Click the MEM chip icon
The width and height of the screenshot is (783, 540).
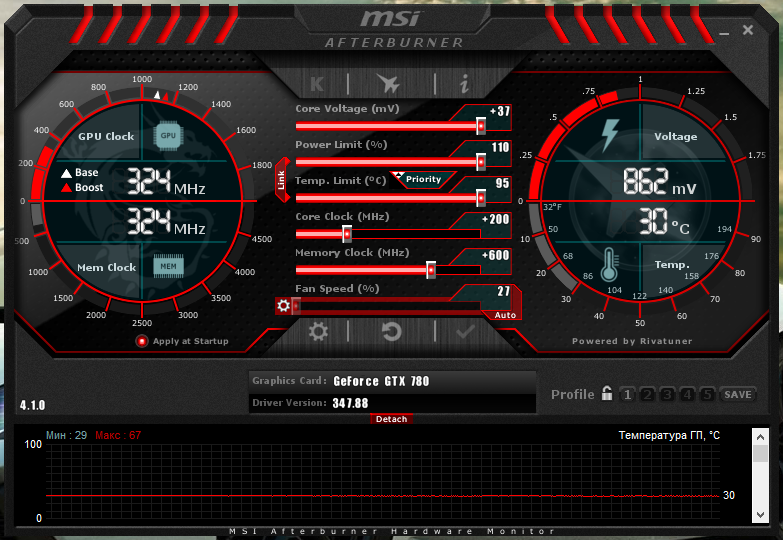(168, 266)
